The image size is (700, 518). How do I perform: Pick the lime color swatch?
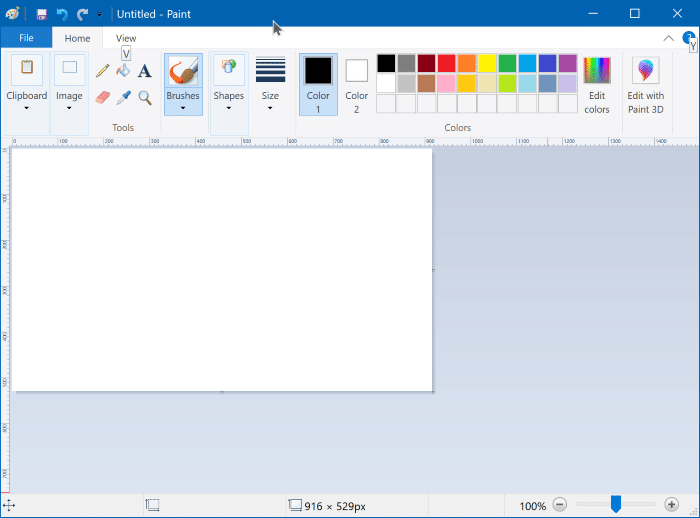[x=507, y=84]
